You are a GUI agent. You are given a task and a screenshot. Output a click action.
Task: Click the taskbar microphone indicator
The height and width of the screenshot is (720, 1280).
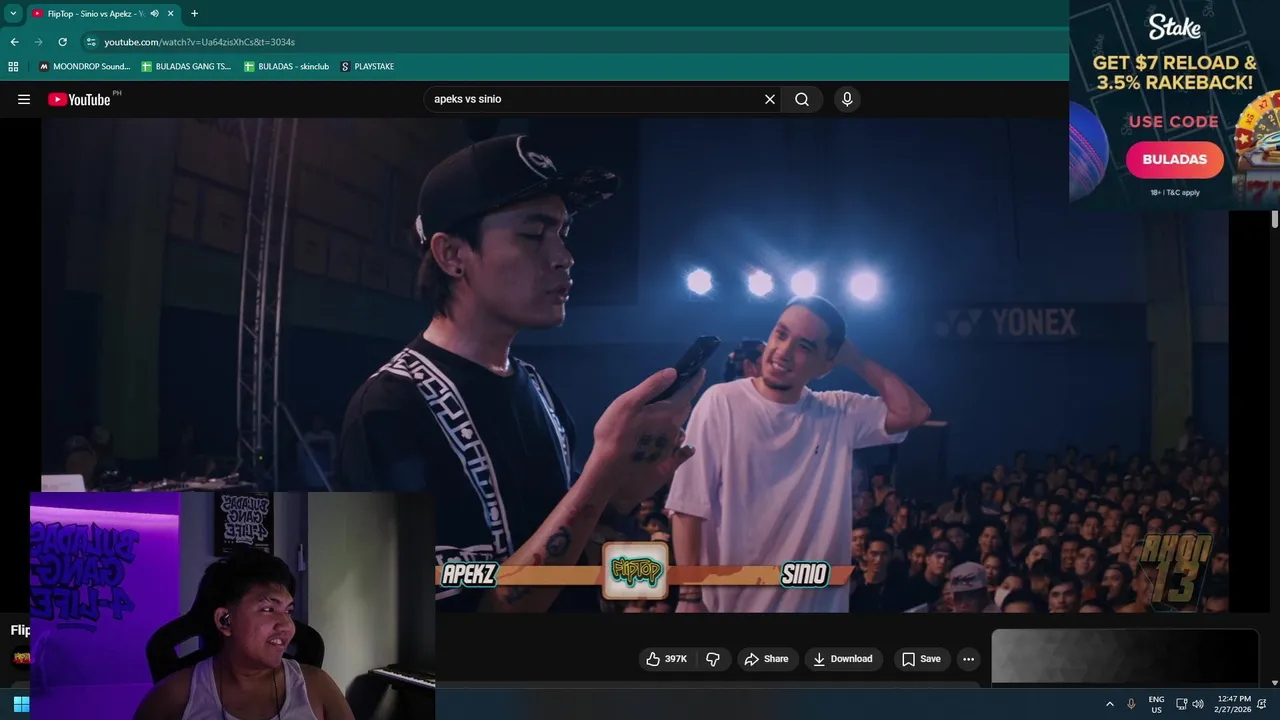(1131, 704)
